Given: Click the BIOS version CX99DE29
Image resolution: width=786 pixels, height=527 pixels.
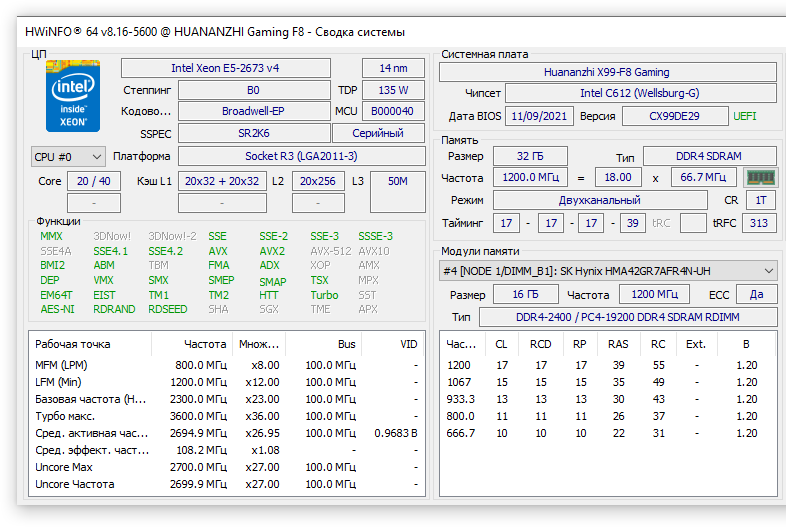Looking at the screenshot, I should coord(675,116).
